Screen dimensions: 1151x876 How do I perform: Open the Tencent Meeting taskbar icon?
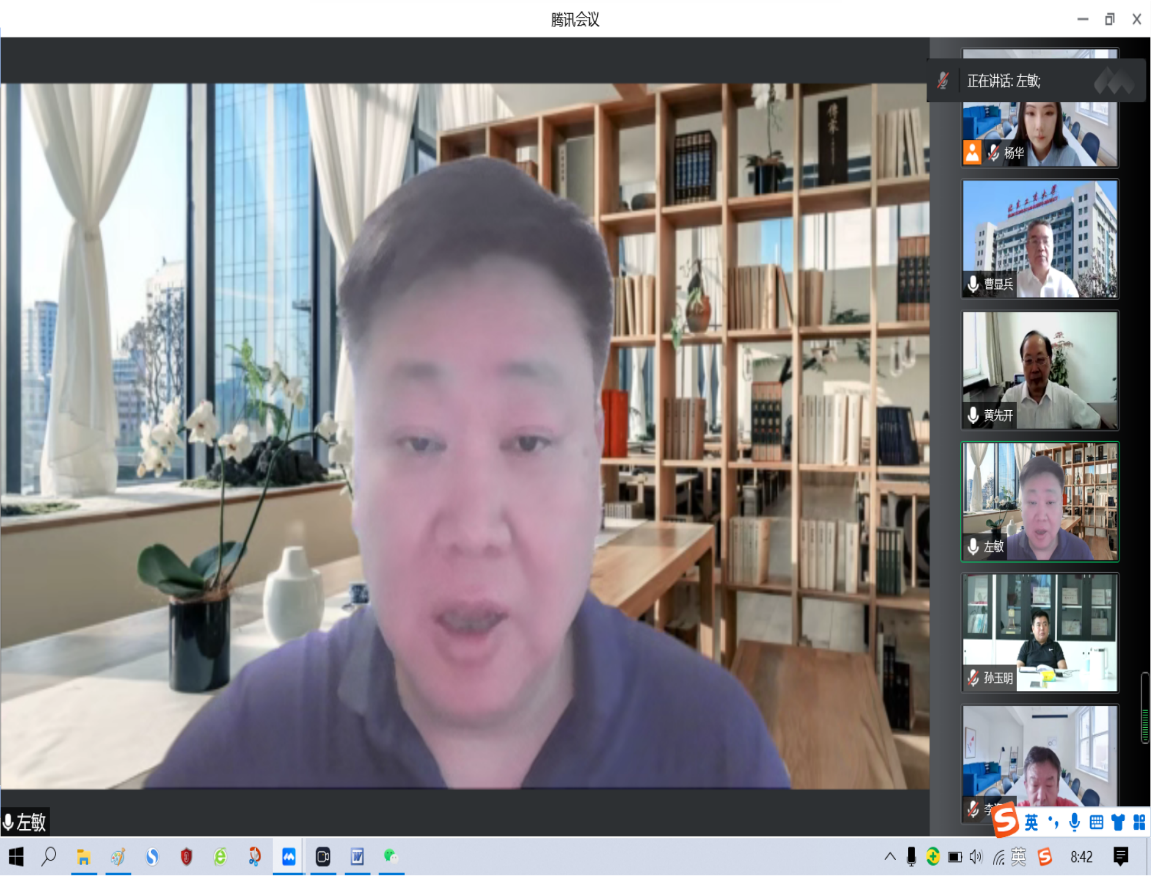(x=287, y=857)
